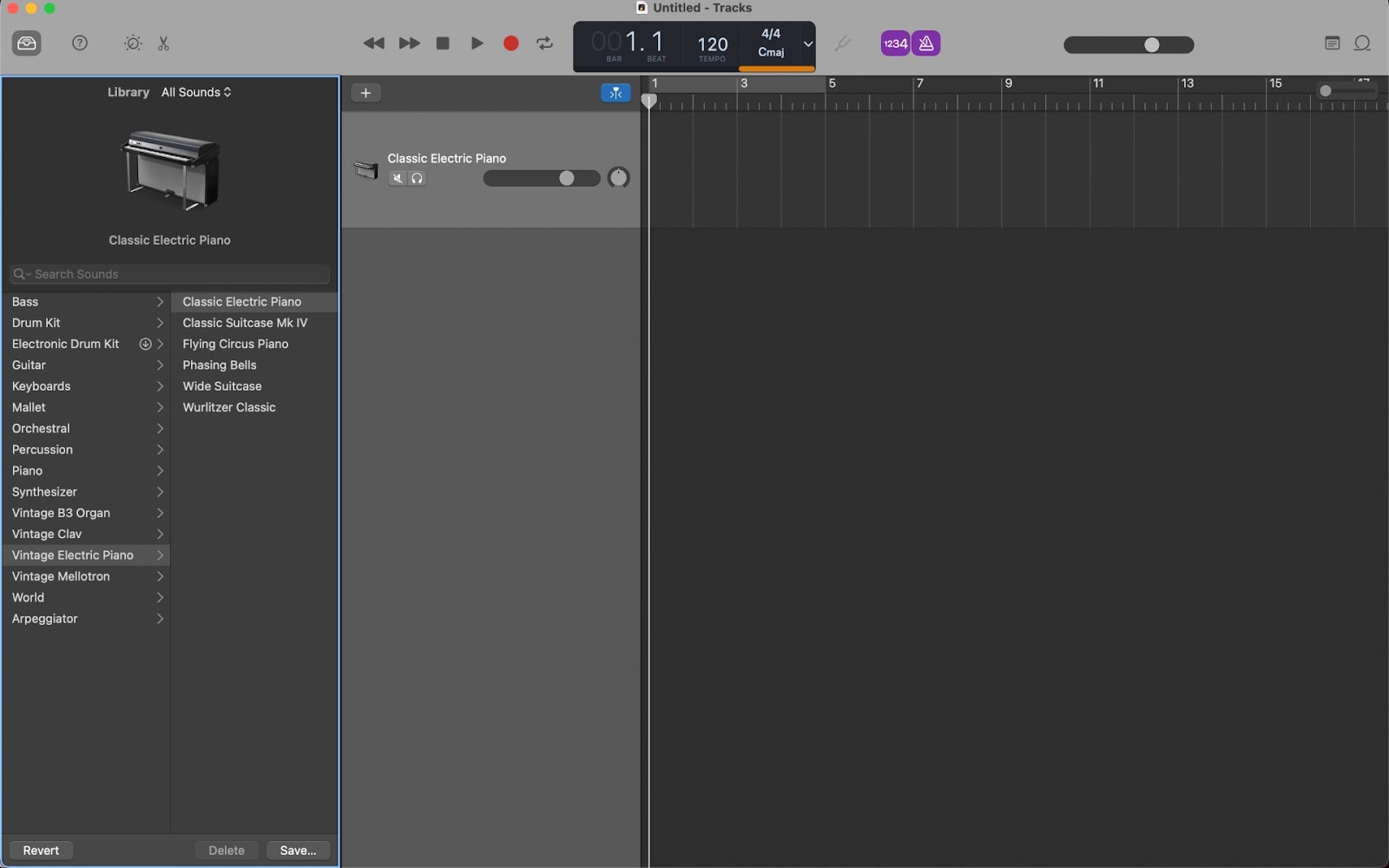The image size is (1389, 868).
Task: Mute the Classic Electric Piano track
Action: tap(398, 178)
